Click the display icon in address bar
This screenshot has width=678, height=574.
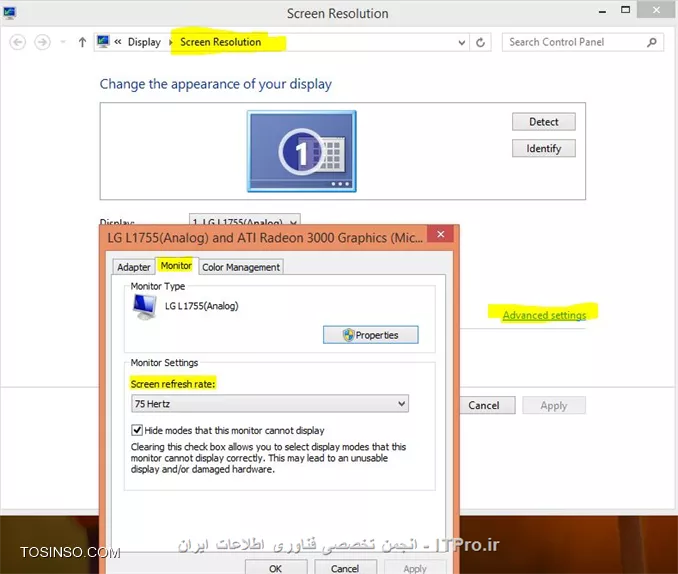(x=103, y=42)
